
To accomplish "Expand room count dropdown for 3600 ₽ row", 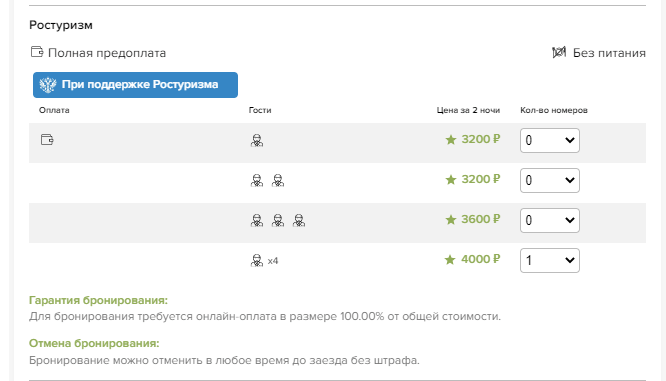I will (550, 220).
